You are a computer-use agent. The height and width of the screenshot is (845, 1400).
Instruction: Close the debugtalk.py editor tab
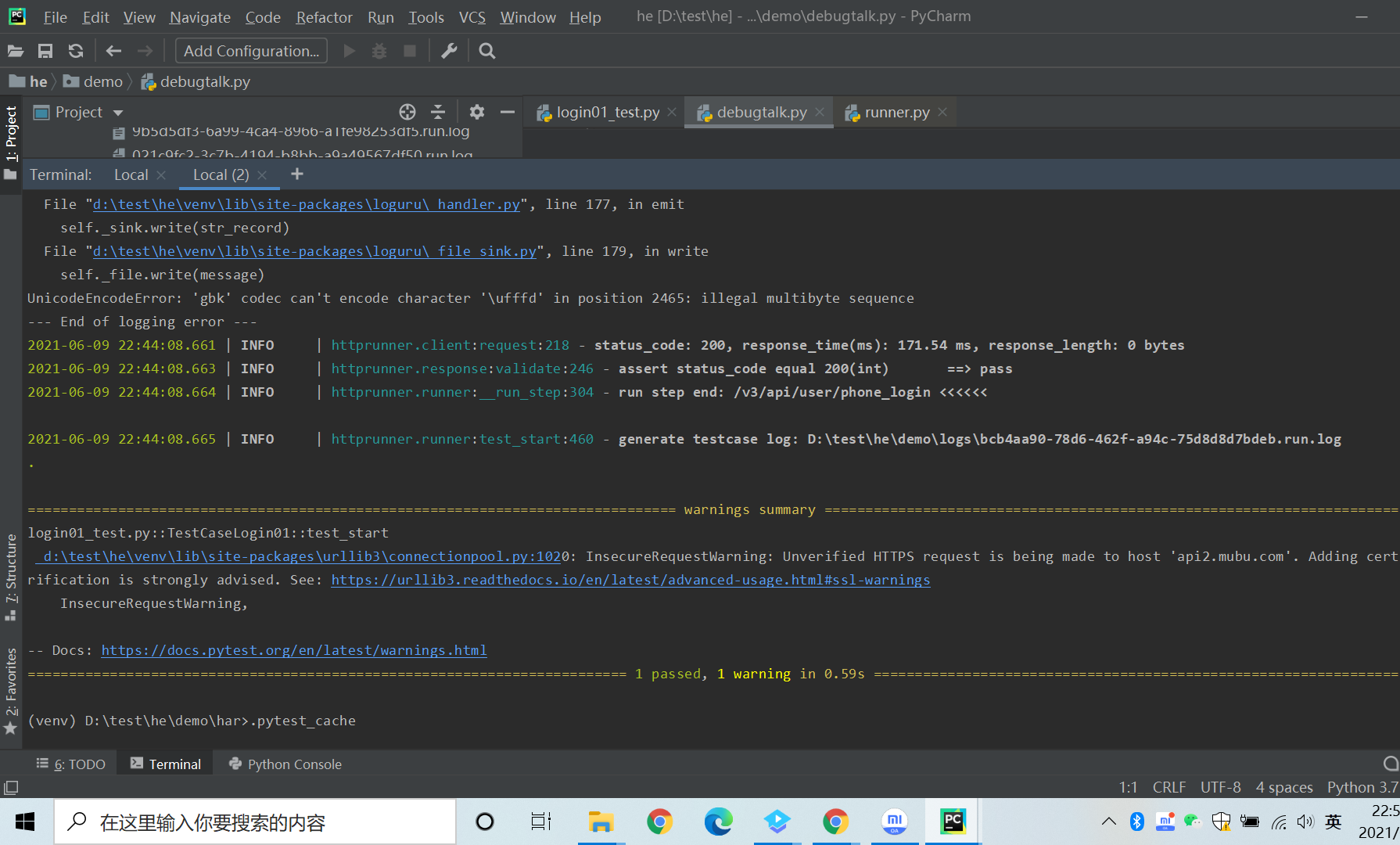(x=820, y=113)
